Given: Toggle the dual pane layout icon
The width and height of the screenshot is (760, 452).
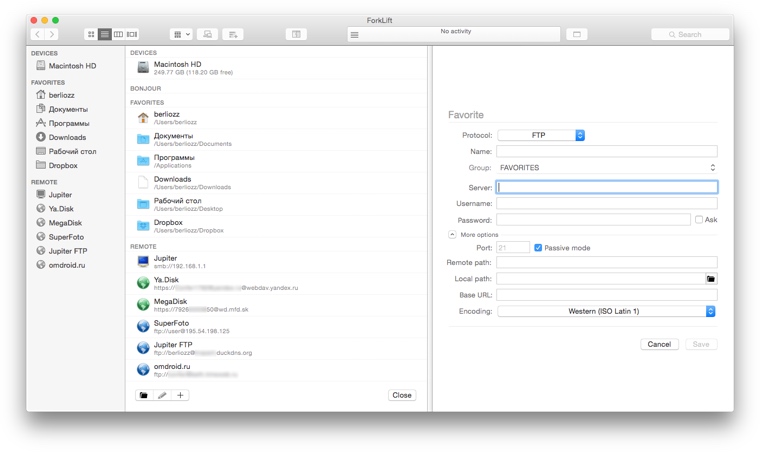Looking at the screenshot, I should point(296,34).
